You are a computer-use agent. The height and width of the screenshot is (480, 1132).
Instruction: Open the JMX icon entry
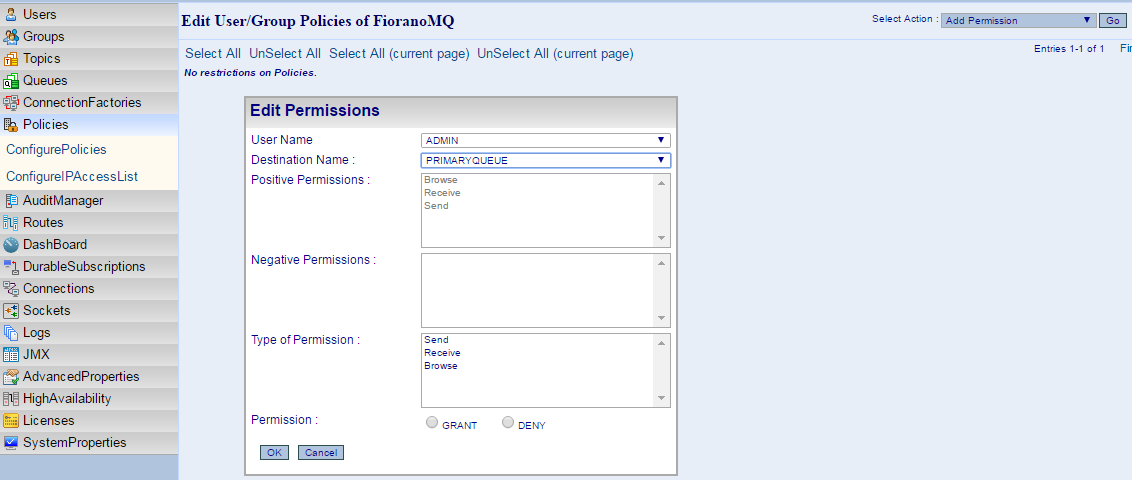coord(11,355)
